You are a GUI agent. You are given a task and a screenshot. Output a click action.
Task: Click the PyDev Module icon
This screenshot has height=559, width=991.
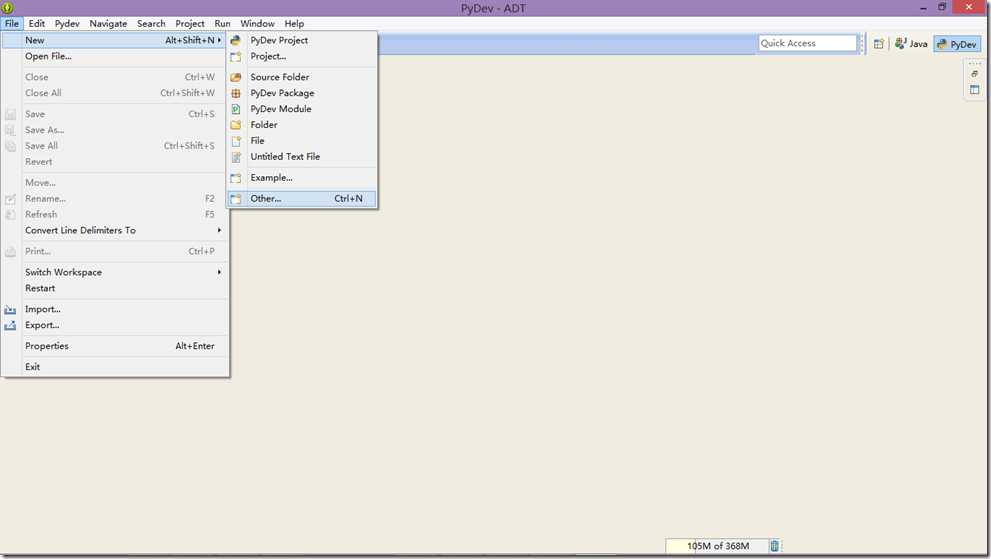[236, 109]
